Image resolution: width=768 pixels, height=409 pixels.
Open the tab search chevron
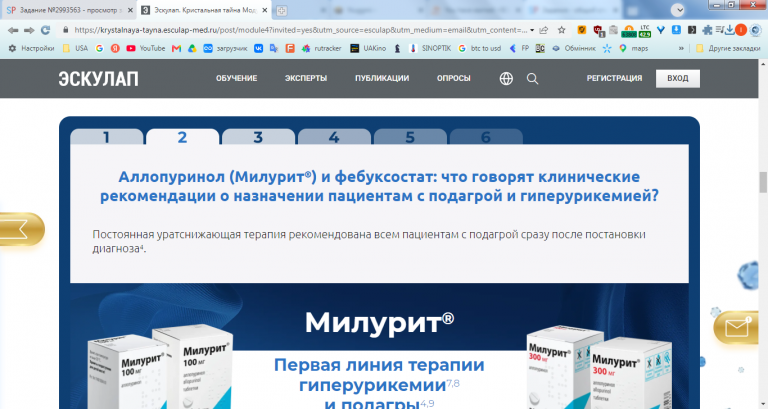tap(678, 10)
